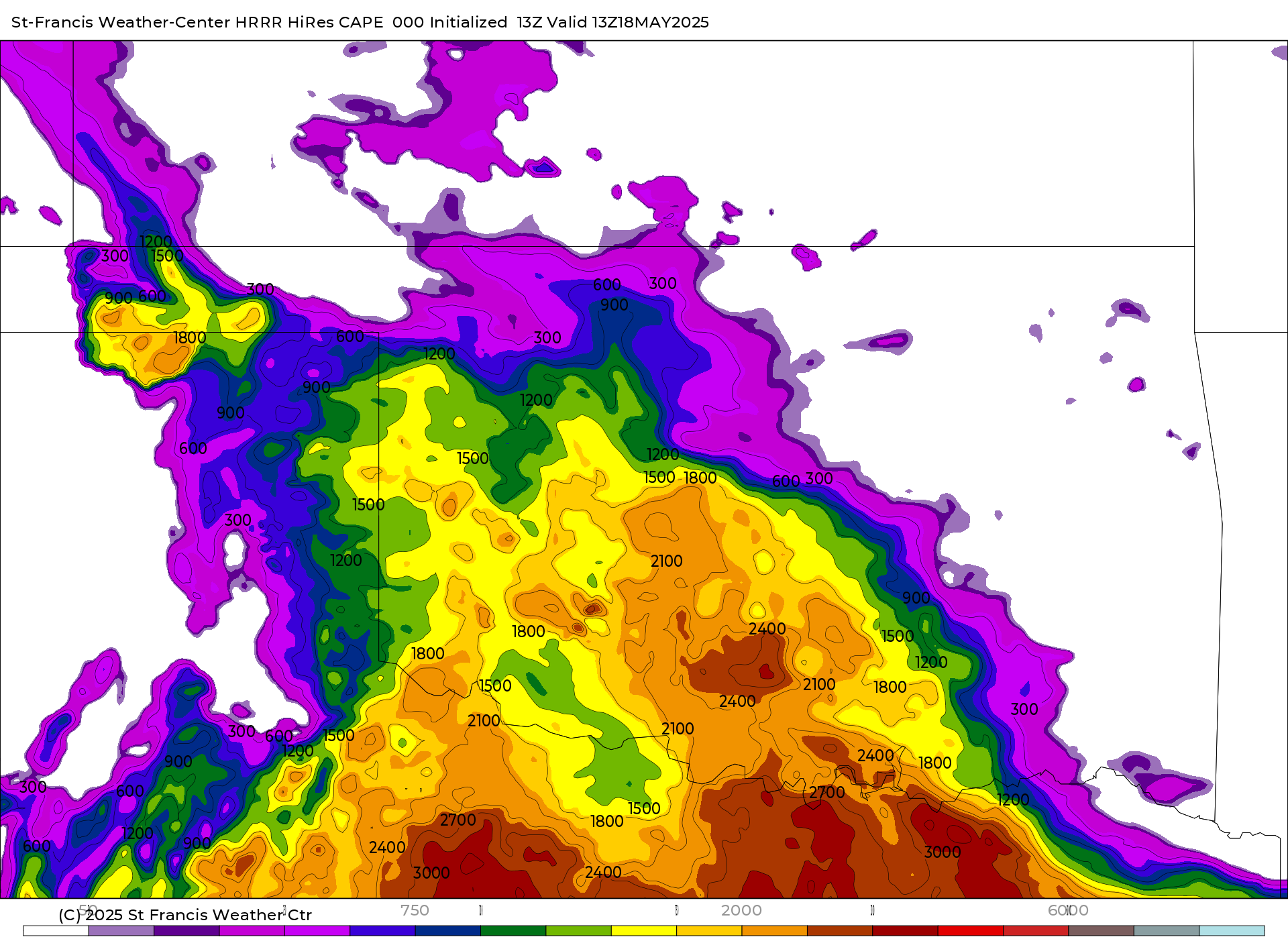Viewport: 1288px width, 939px height.
Task: Choose the slate gray legend swatch
Action: click(1167, 931)
